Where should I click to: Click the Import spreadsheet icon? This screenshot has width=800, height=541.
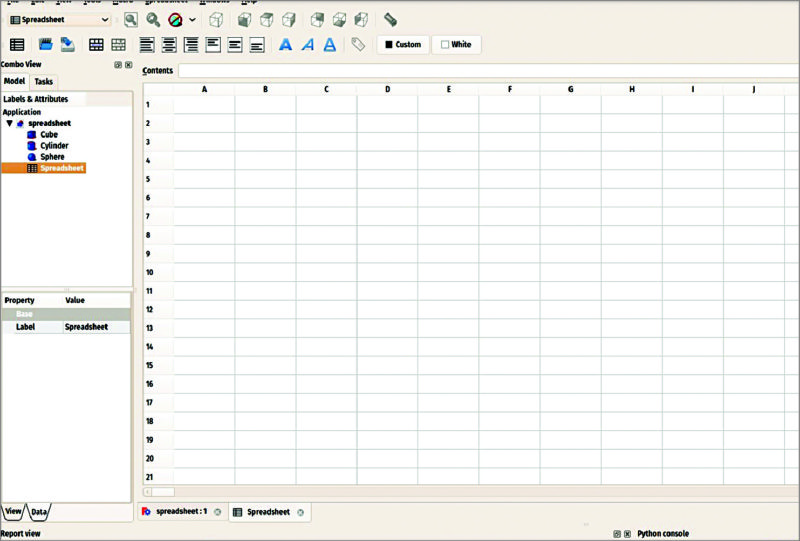tap(45, 45)
